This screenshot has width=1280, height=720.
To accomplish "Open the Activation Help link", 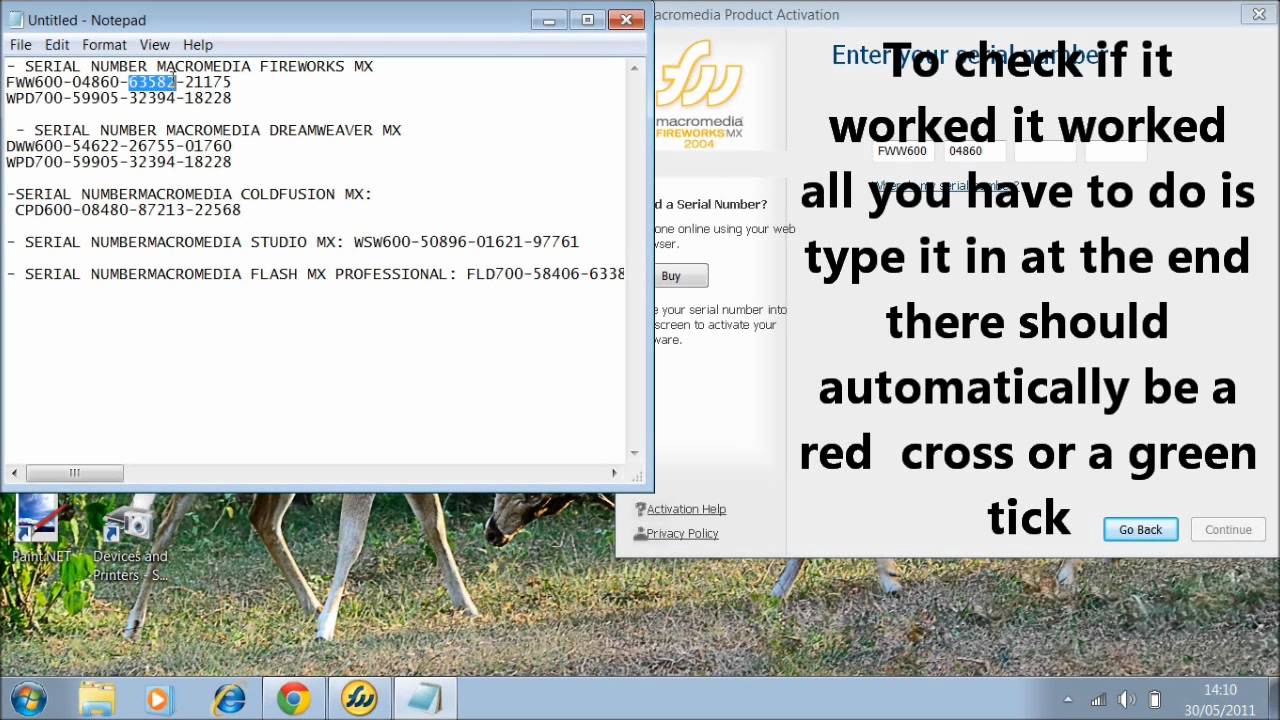I will [686, 509].
